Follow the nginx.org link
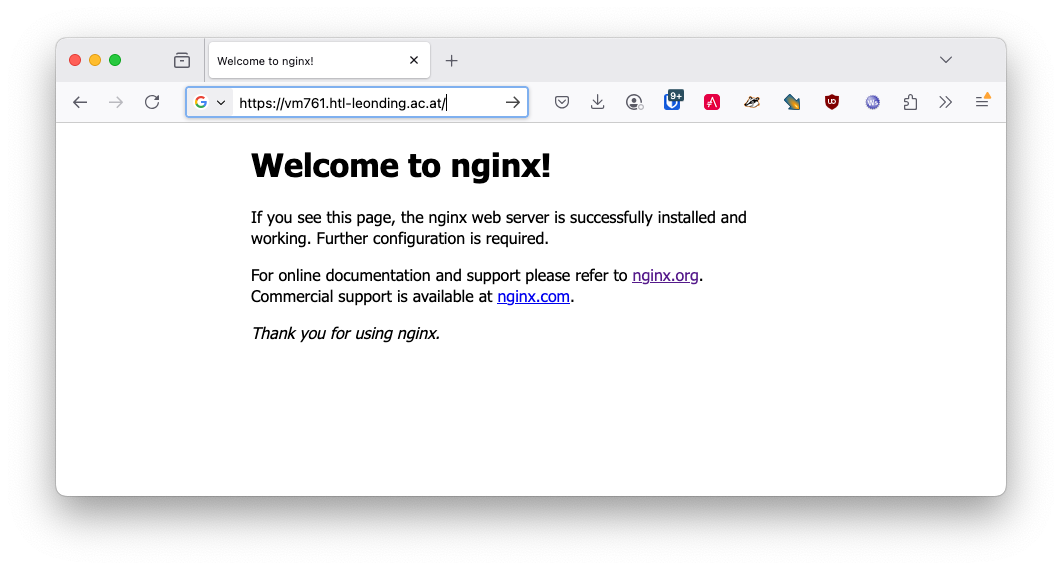1062x570 pixels. (665, 276)
